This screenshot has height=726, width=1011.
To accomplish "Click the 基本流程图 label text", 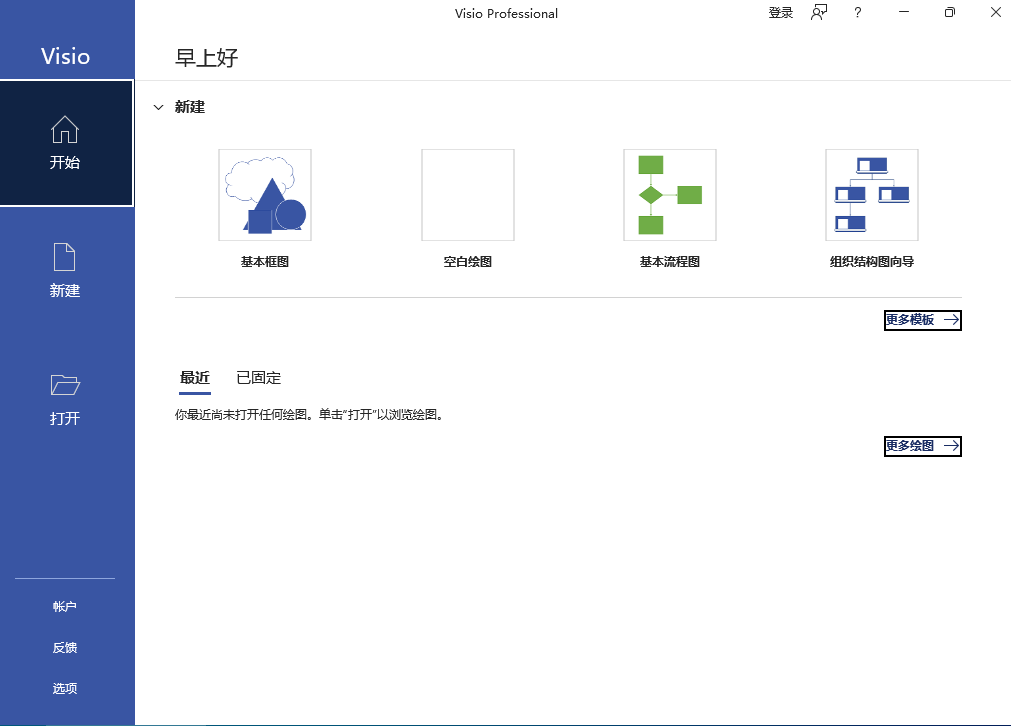I will 670,262.
